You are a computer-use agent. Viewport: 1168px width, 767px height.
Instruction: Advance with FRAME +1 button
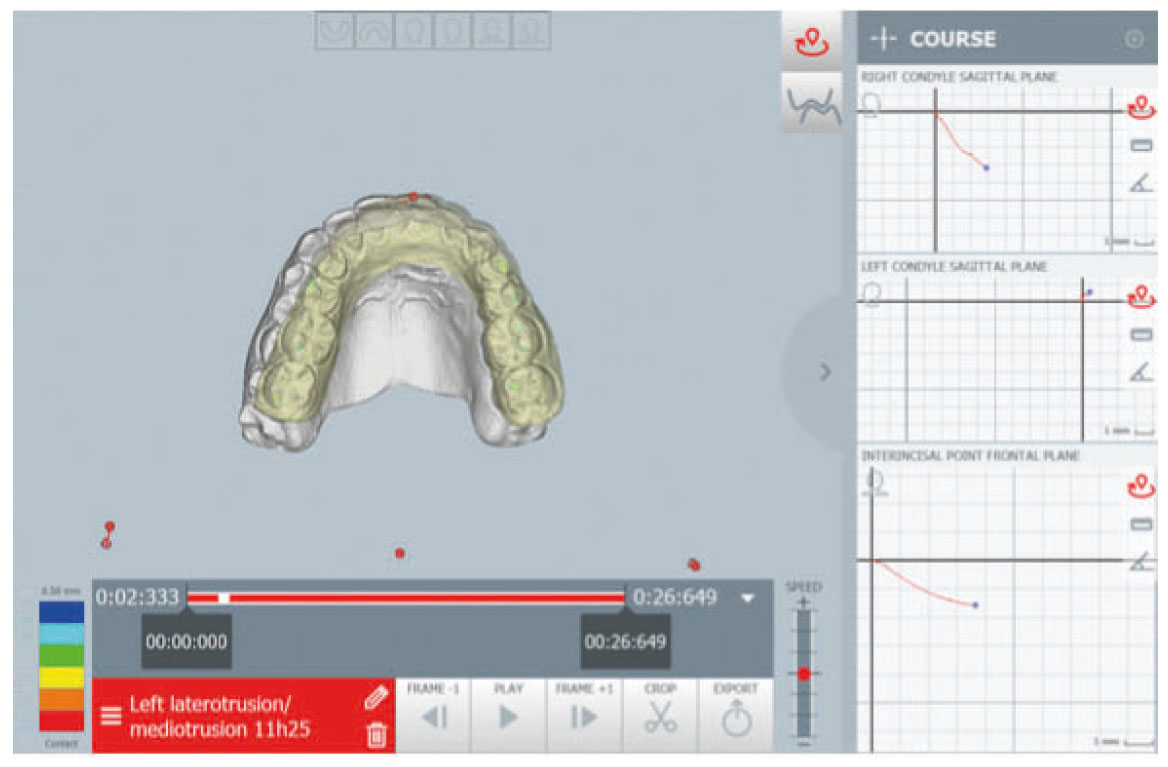click(584, 716)
